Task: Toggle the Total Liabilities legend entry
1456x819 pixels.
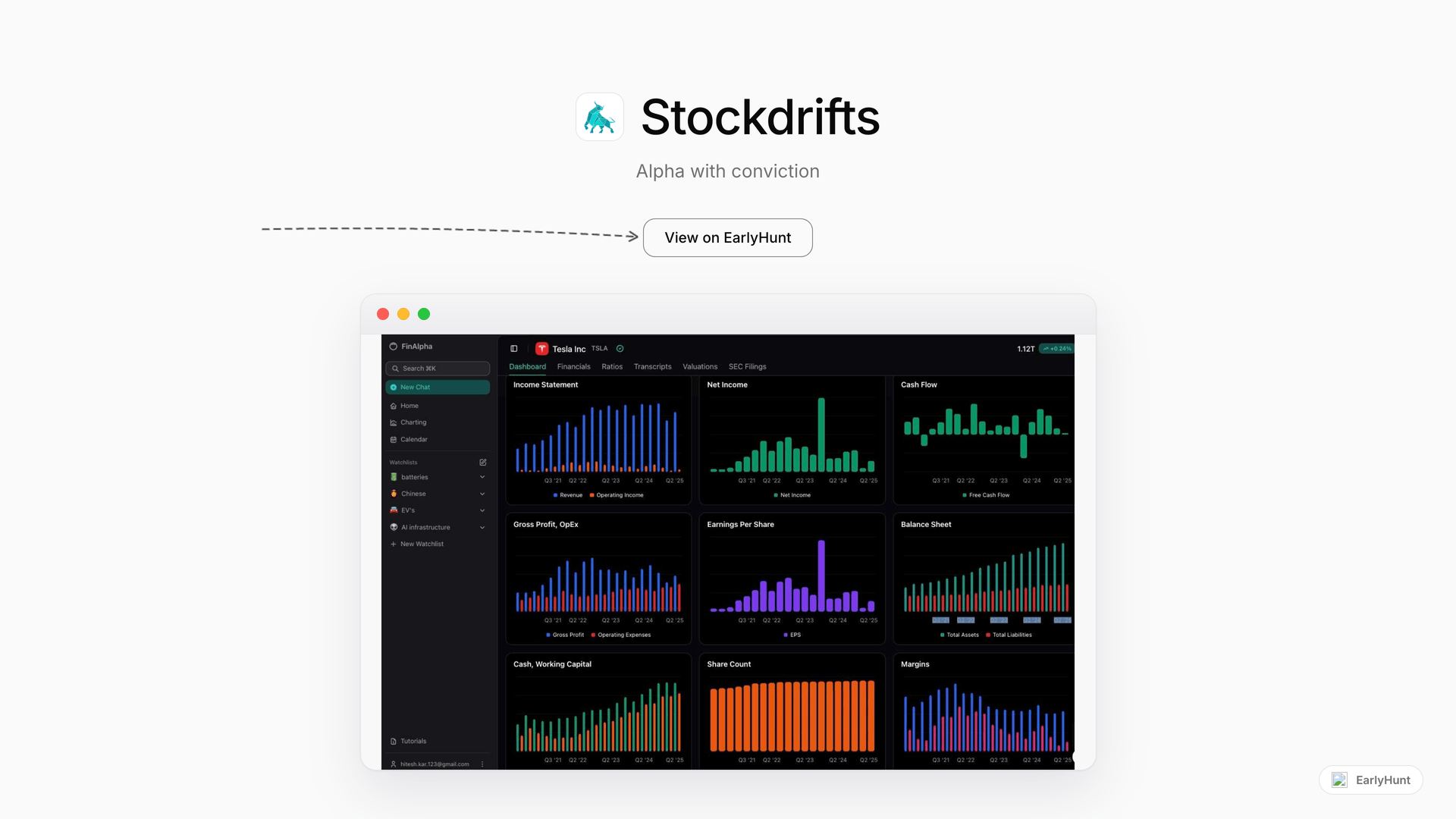Action: click(x=1009, y=635)
